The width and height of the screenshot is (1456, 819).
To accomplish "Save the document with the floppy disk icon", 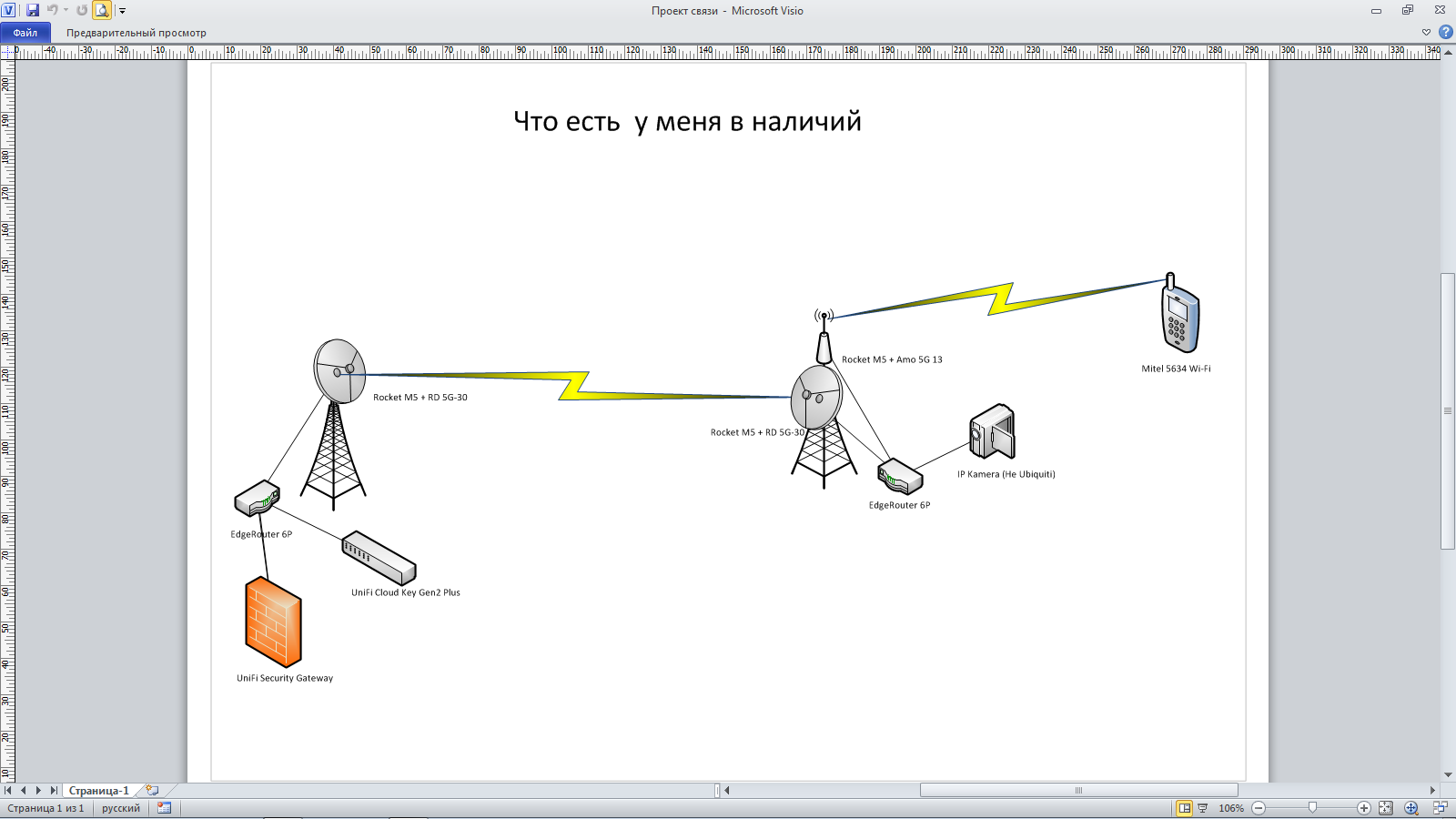I will [x=33, y=10].
